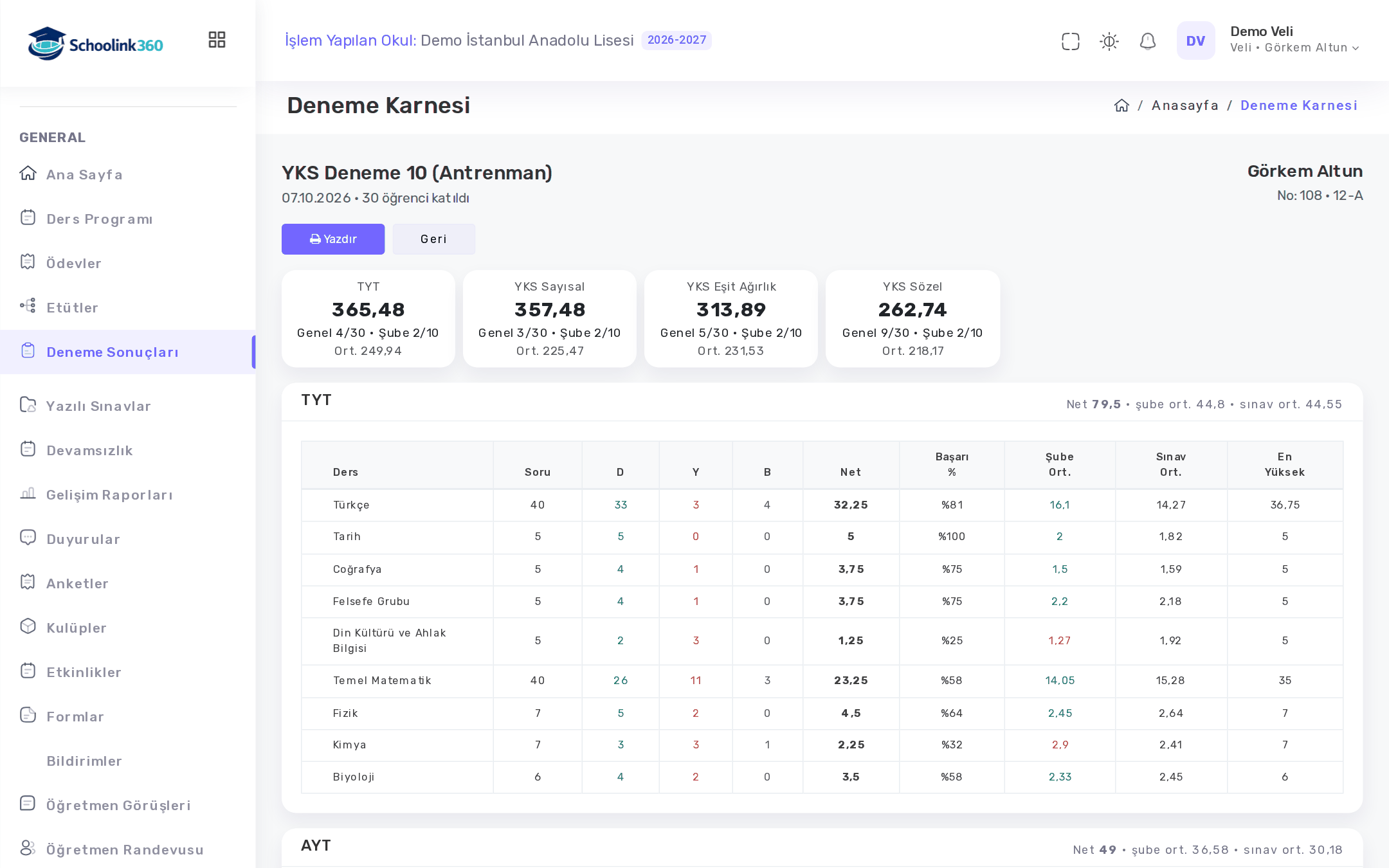Image resolution: width=1389 pixels, height=868 pixels.
Task: Open Ana Sayfa in the sidebar
Action: (127, 174)
